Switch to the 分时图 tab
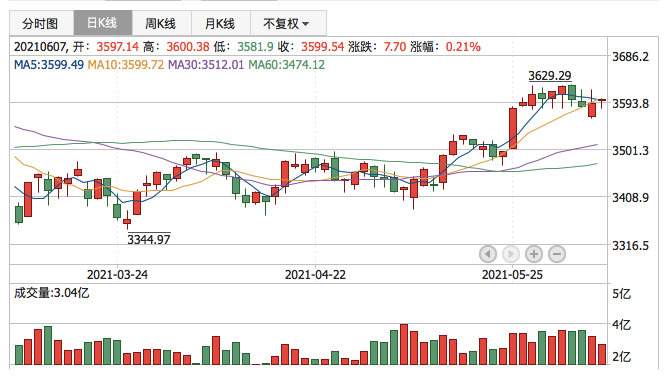The height and width of the screenshot is (377, 669). pyautogui.click(x=41, y=23)
